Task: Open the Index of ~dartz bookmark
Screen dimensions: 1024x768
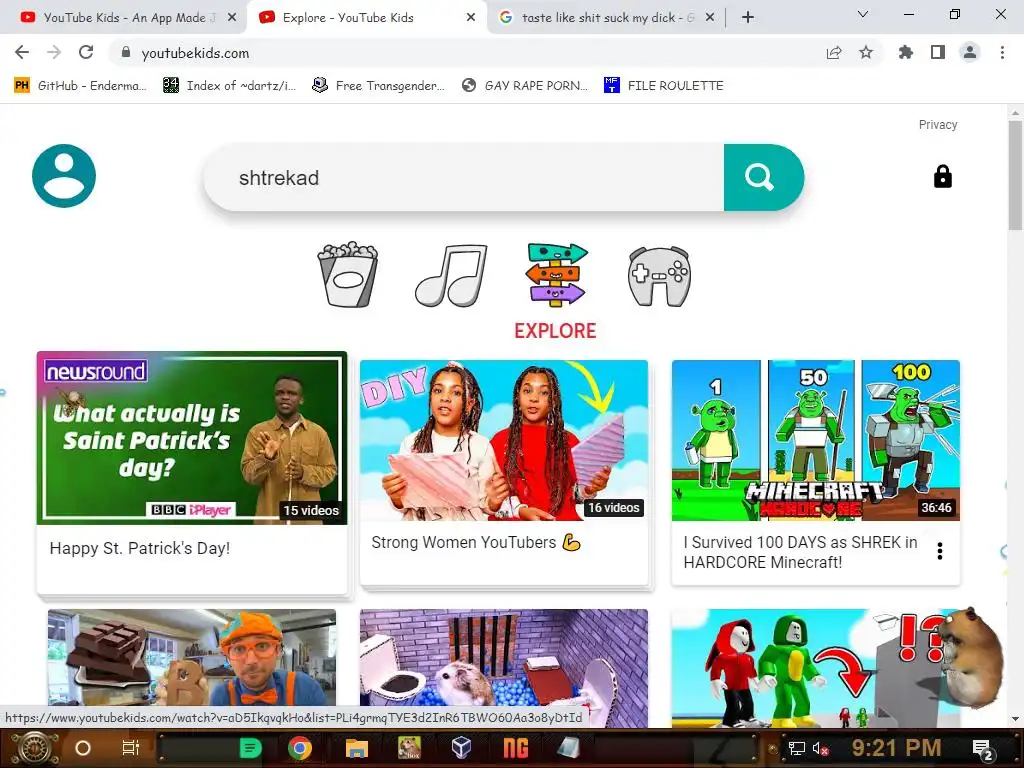Action: pos(230,86)
